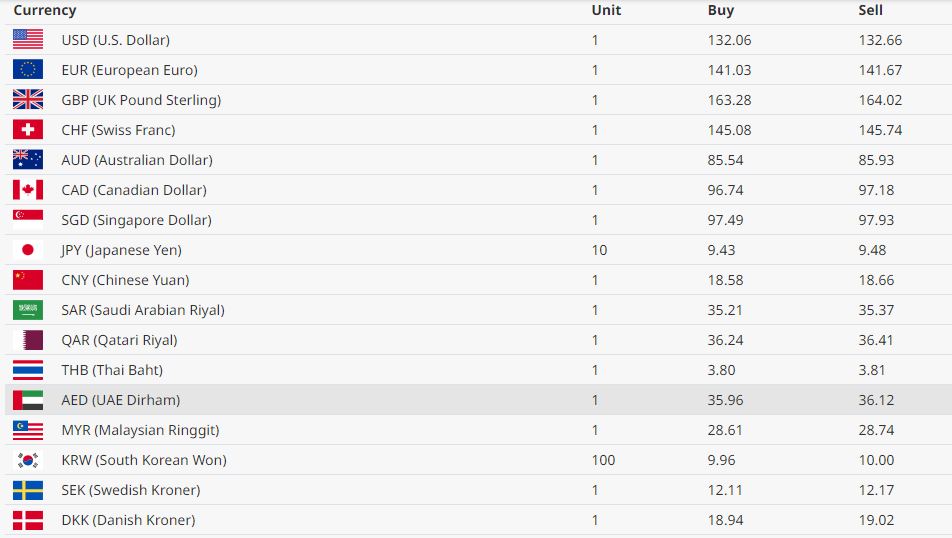Screen dimensions: 952x538
Task: Click the Sell column header
Action: pos(870,10)
